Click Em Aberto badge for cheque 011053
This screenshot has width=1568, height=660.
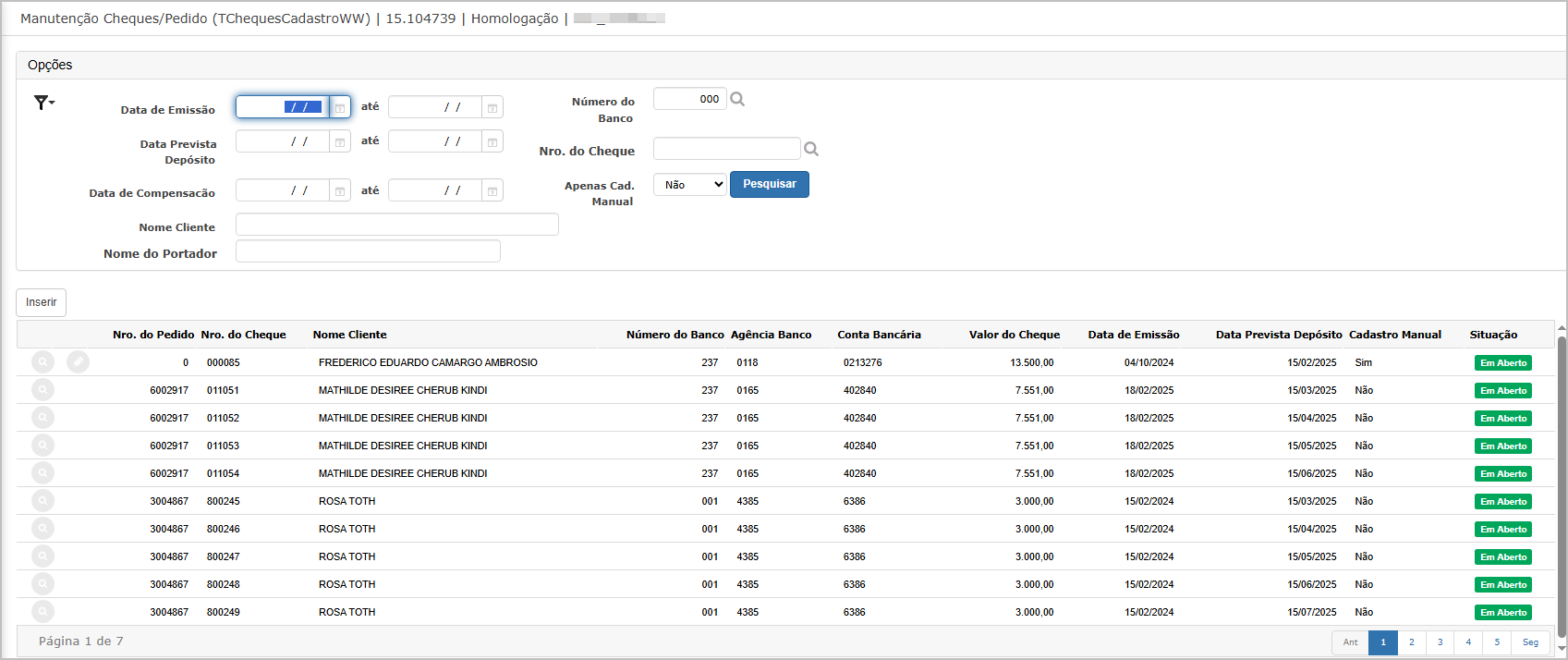[x=1503, y=446]
